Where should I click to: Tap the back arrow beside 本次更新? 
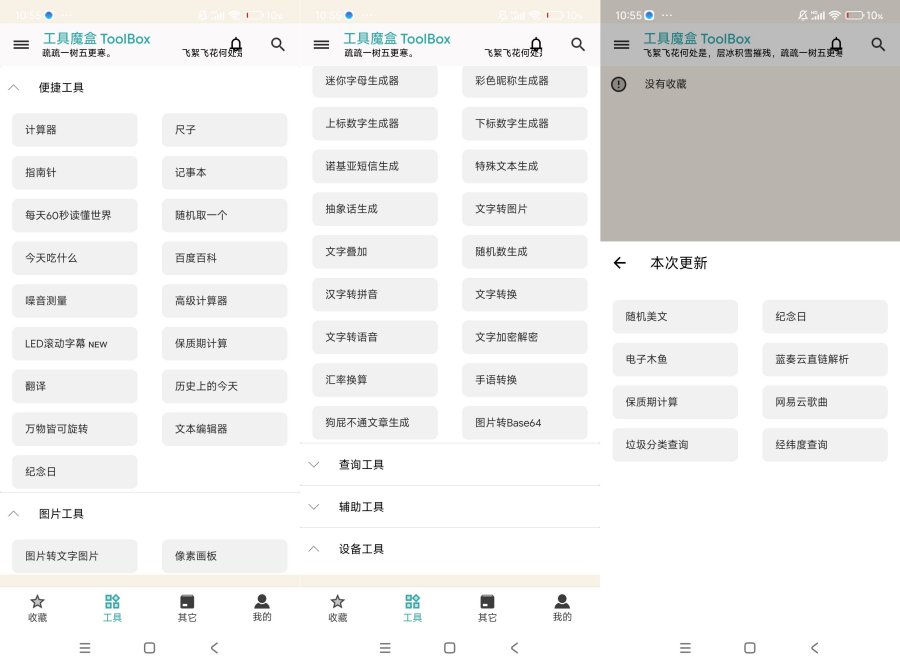619,263
